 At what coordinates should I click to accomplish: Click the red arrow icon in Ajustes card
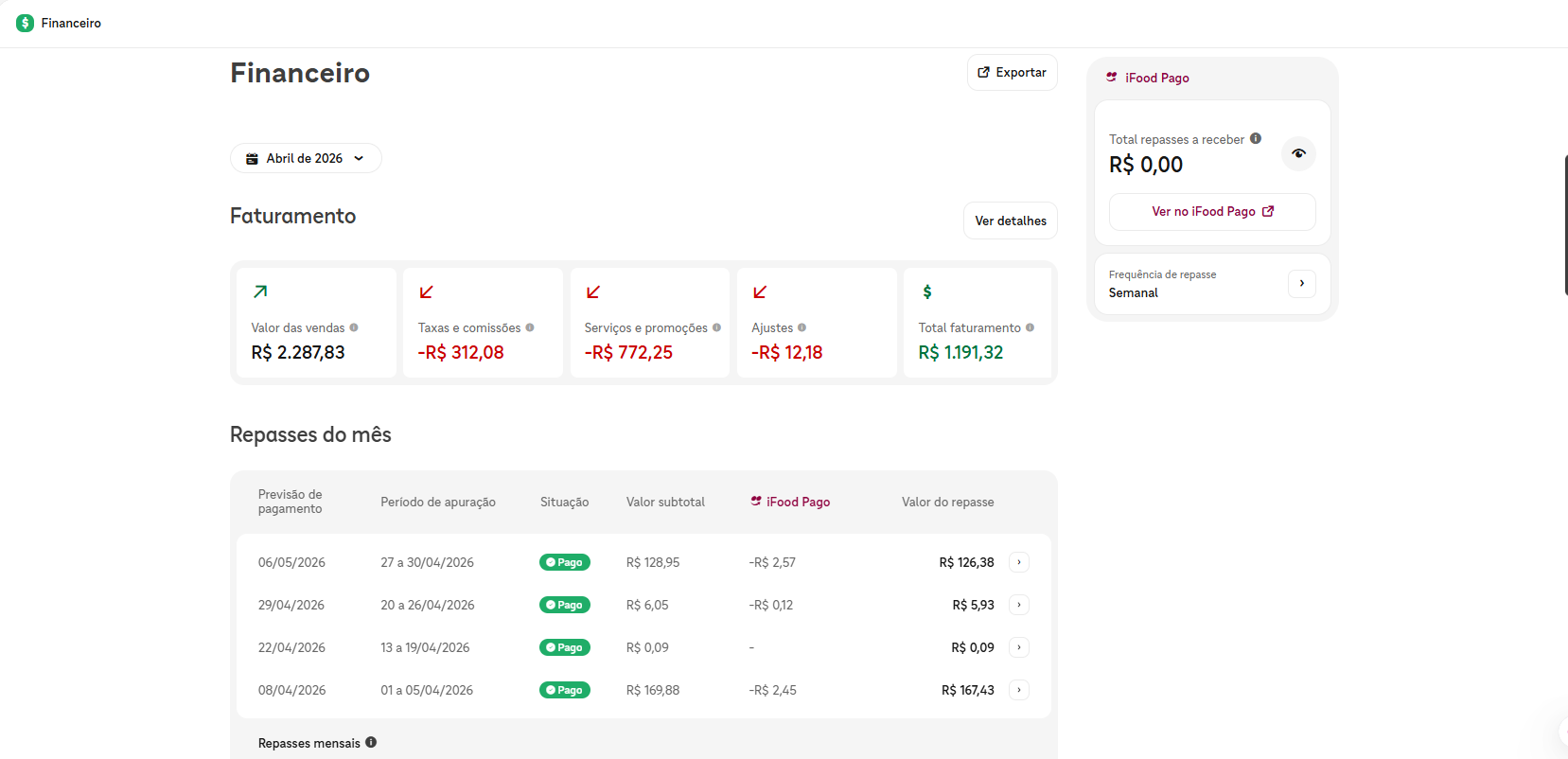(760, 291)
